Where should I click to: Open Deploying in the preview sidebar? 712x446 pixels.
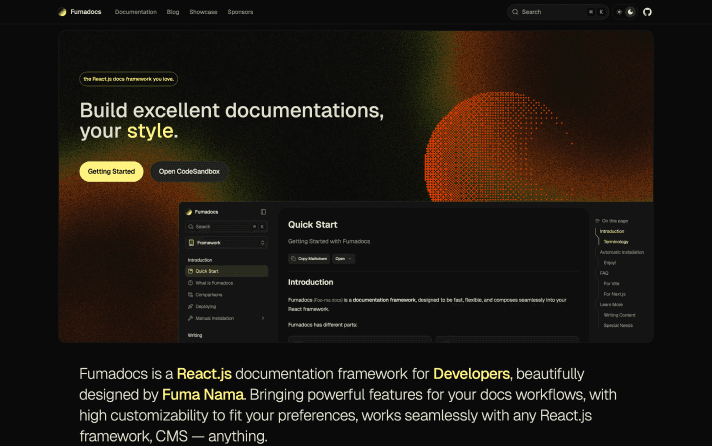[x=206, y=307]
